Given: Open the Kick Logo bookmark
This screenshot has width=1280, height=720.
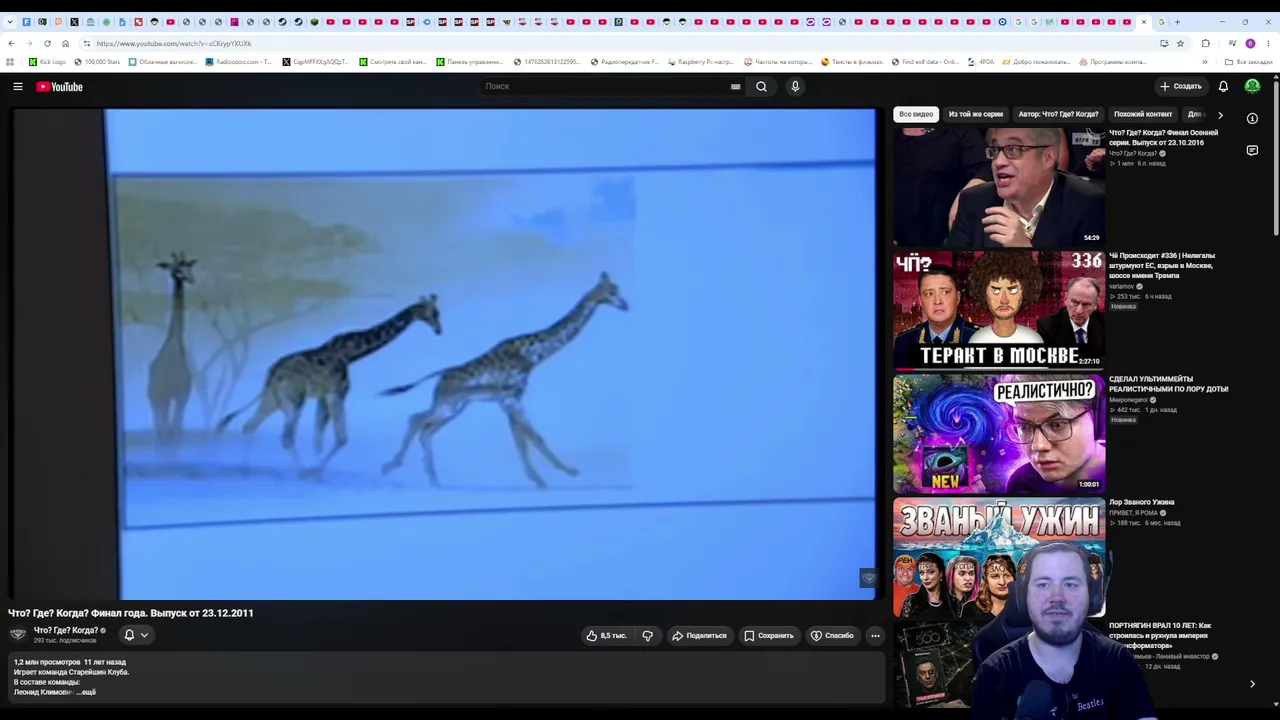Looking at the screenshot, I should [47, 62].
